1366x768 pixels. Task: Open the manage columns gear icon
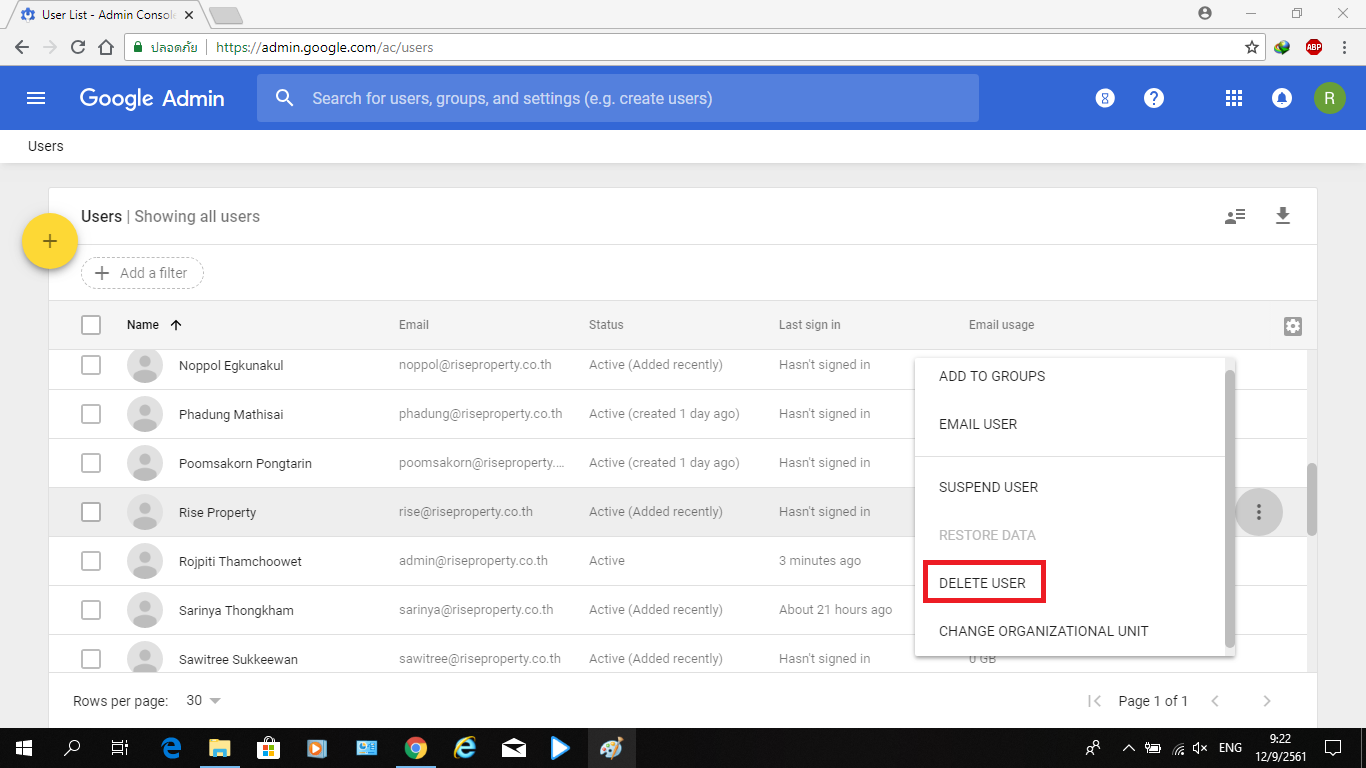[1292, 326]
